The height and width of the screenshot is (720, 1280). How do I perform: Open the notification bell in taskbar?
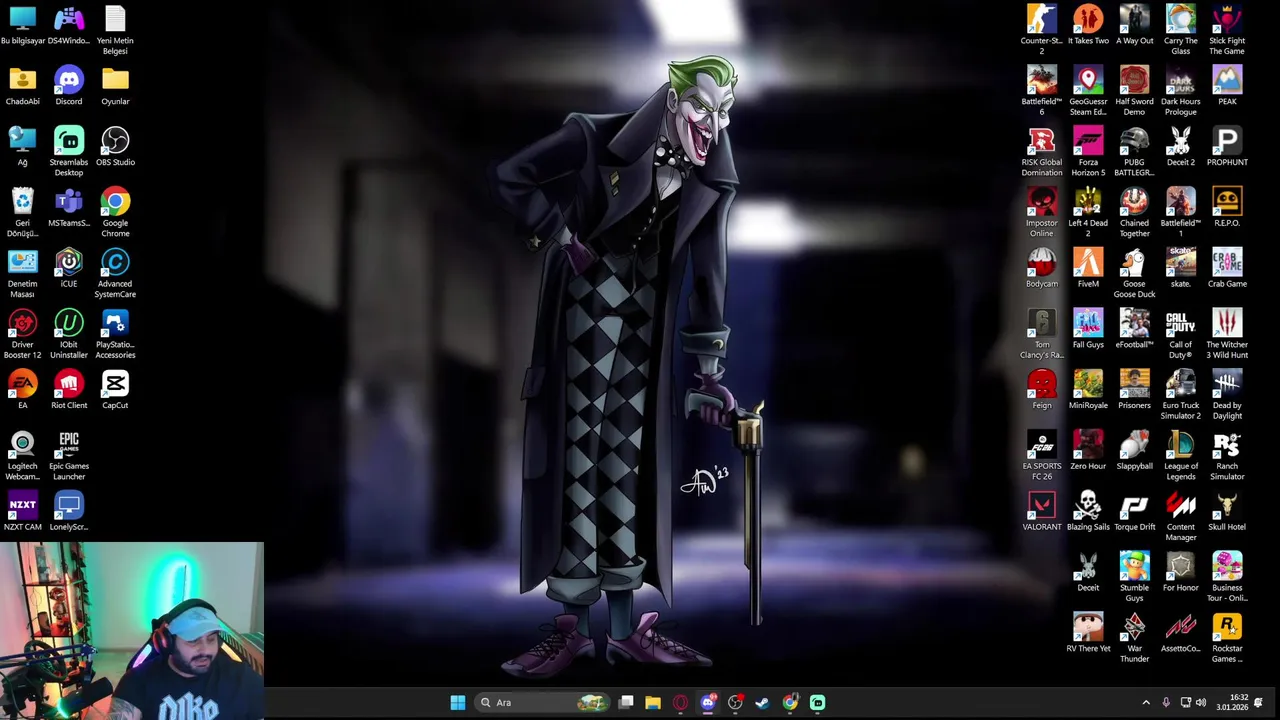[1259, 702]
